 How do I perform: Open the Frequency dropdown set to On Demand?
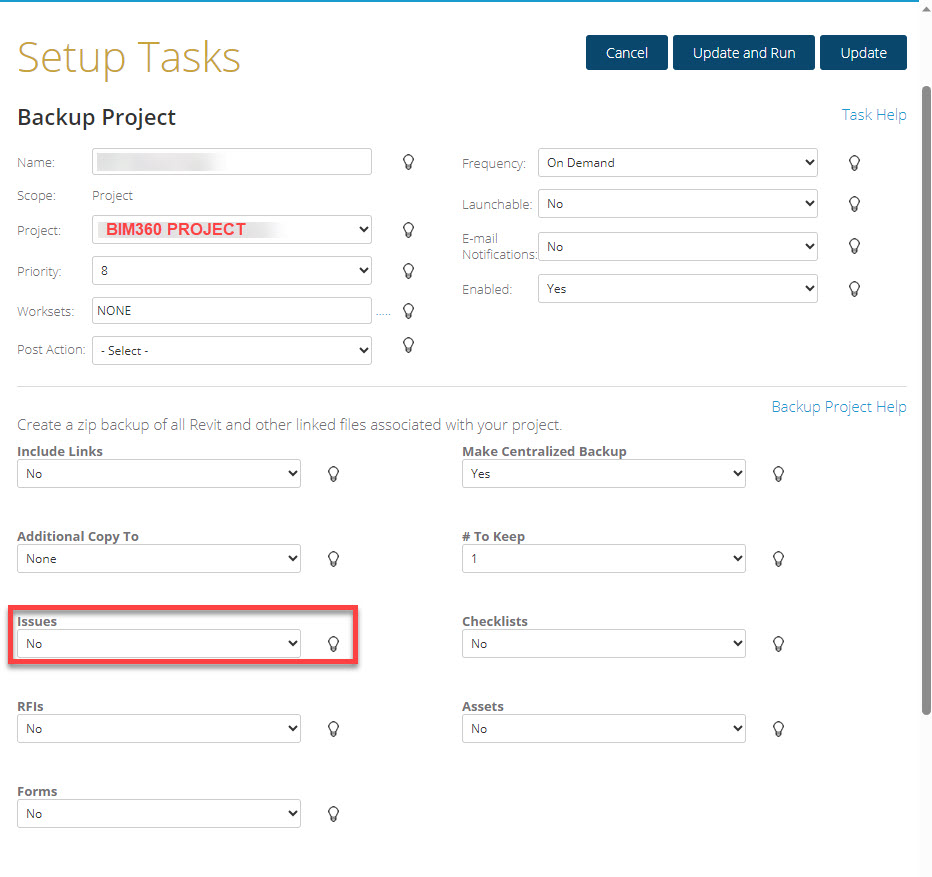tap(677, 163)
